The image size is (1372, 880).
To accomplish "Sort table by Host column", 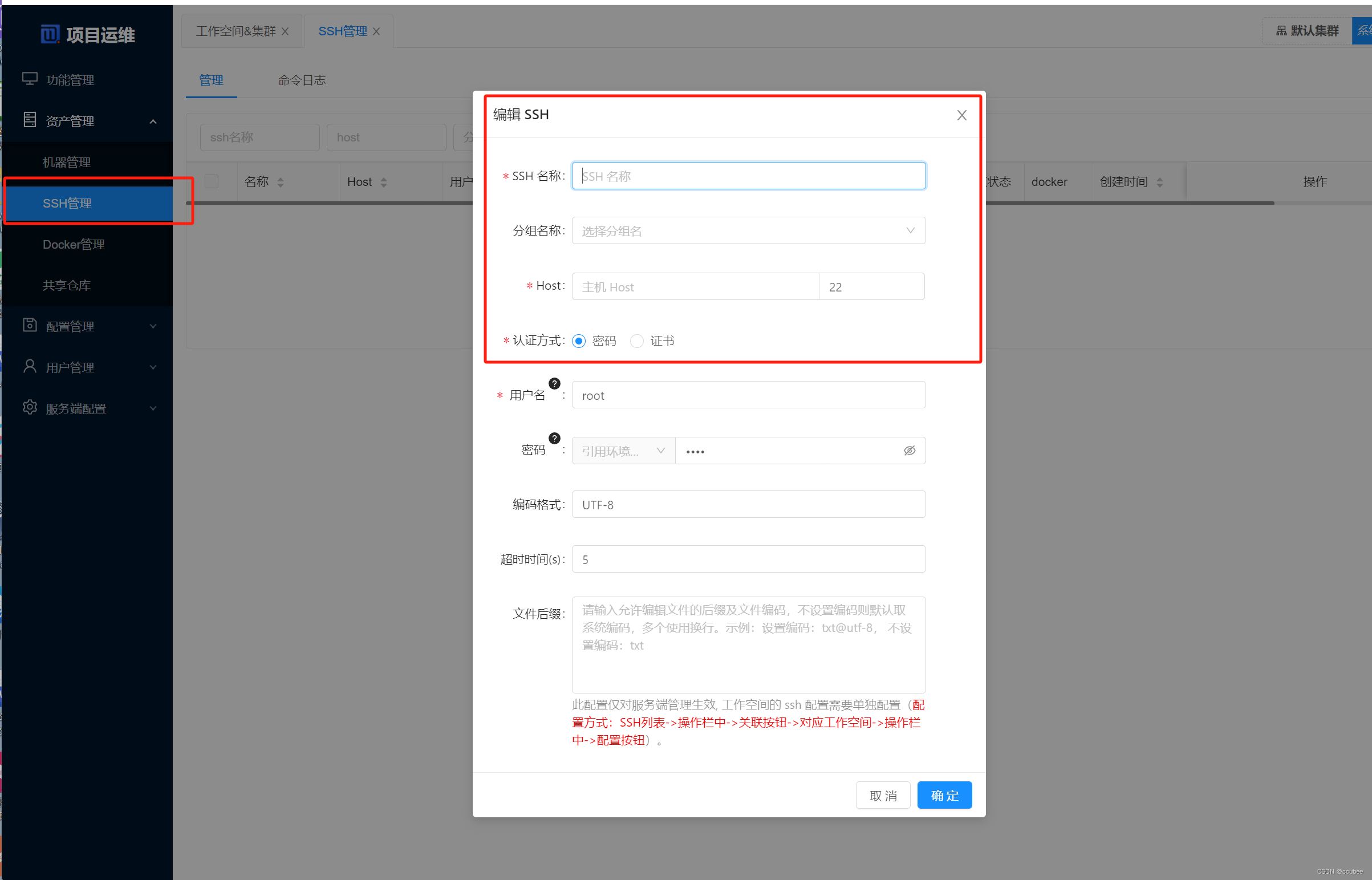I will pos(384,183).
